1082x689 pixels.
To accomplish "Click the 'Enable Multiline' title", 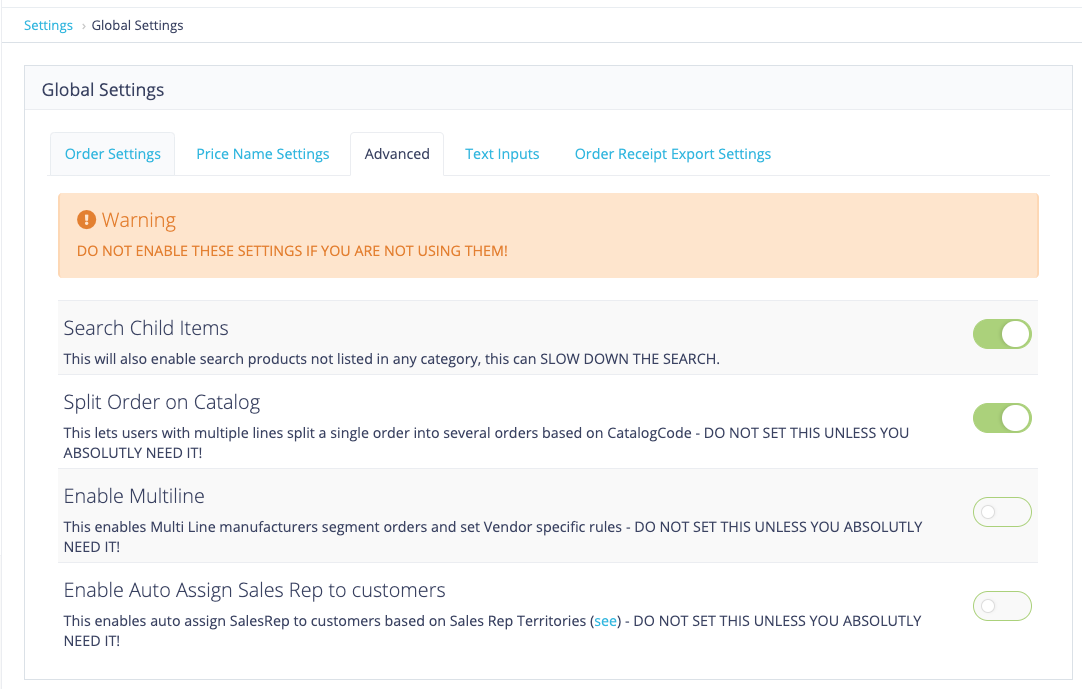I will 134,496.
